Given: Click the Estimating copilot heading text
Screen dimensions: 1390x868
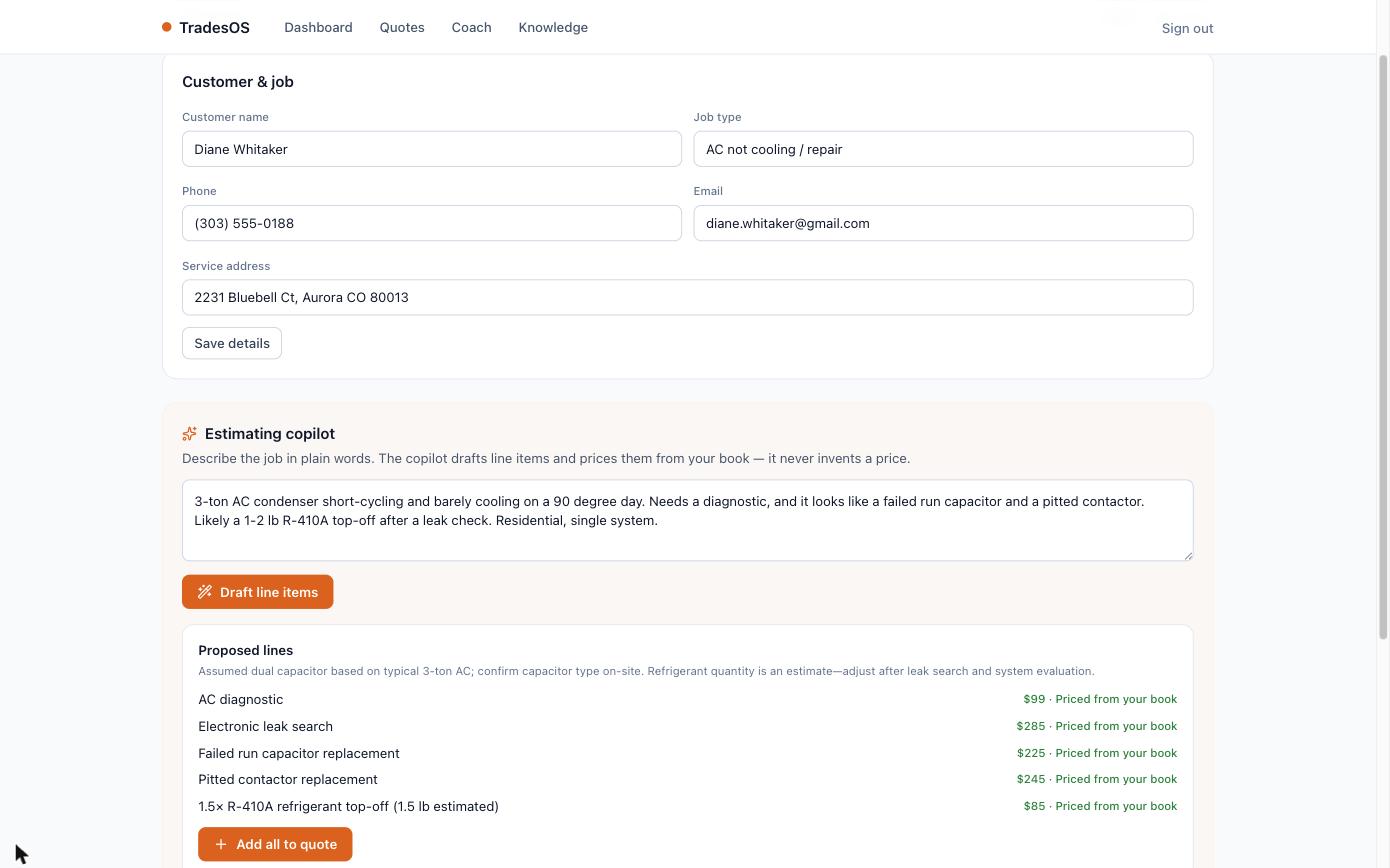Looking at the screenshot, I should pos(270,433).
